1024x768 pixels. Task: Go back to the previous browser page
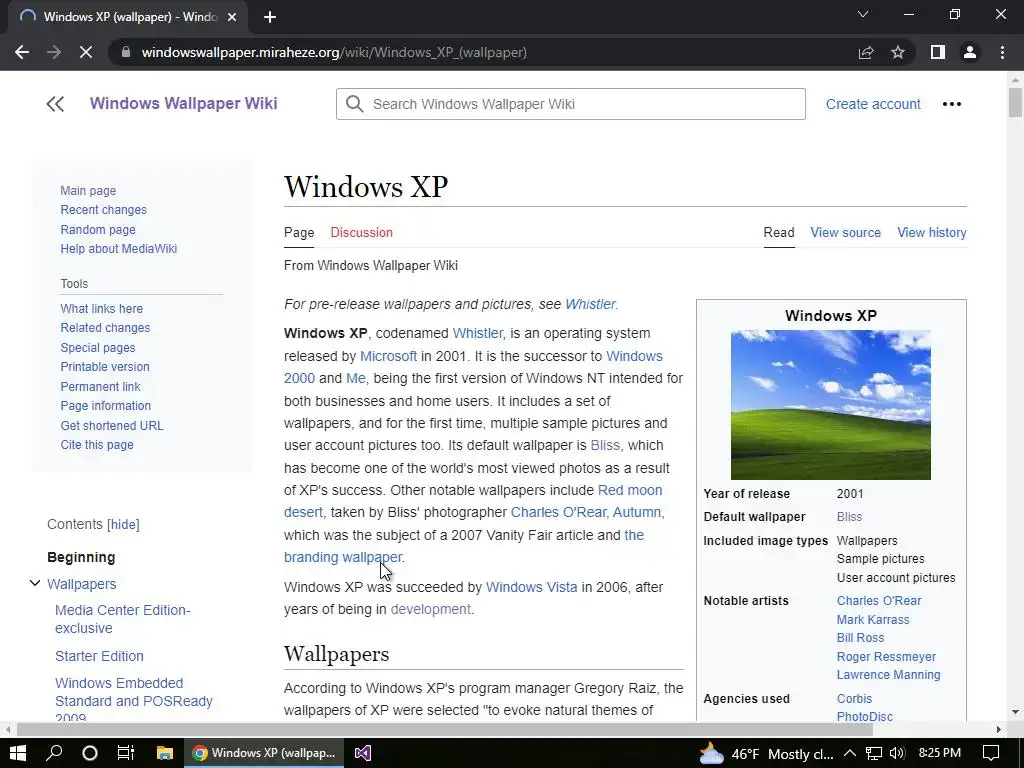pos(22,52)
